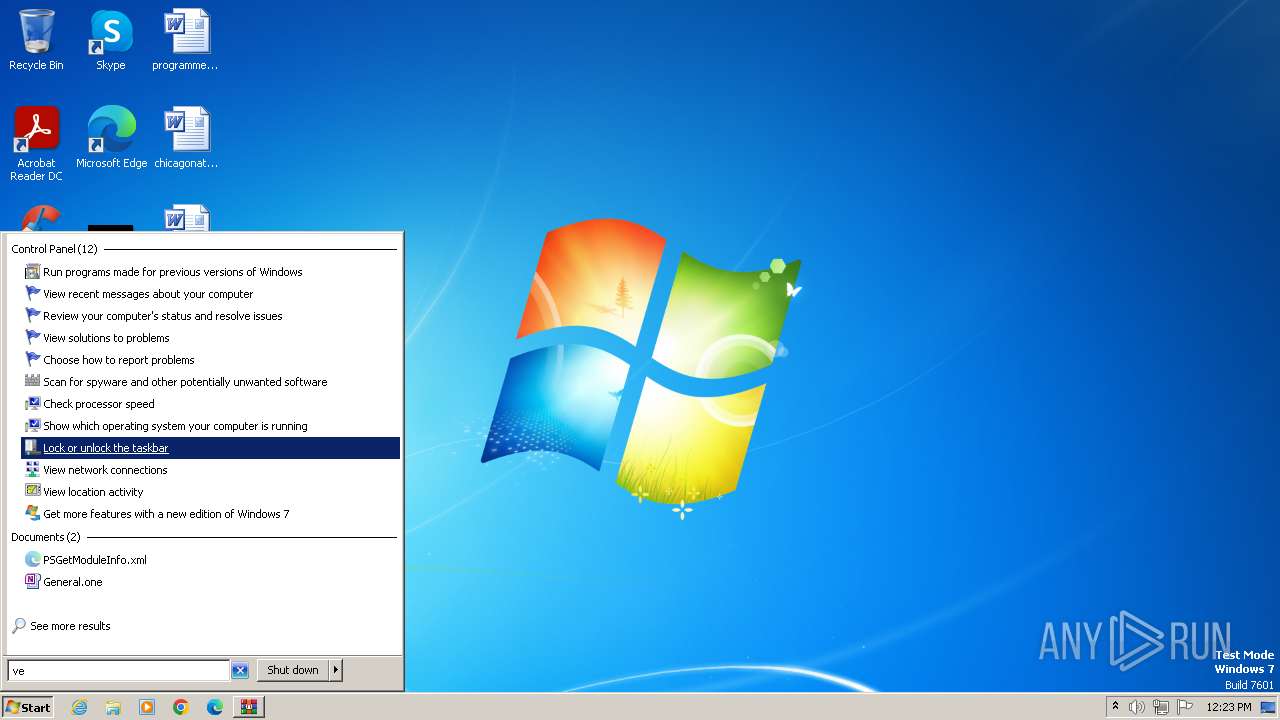This screenshot has width=1280, height=720.
Task: Select Lock or unlock the taskbar
Action: pyautogui.click(x=210, y=448)
